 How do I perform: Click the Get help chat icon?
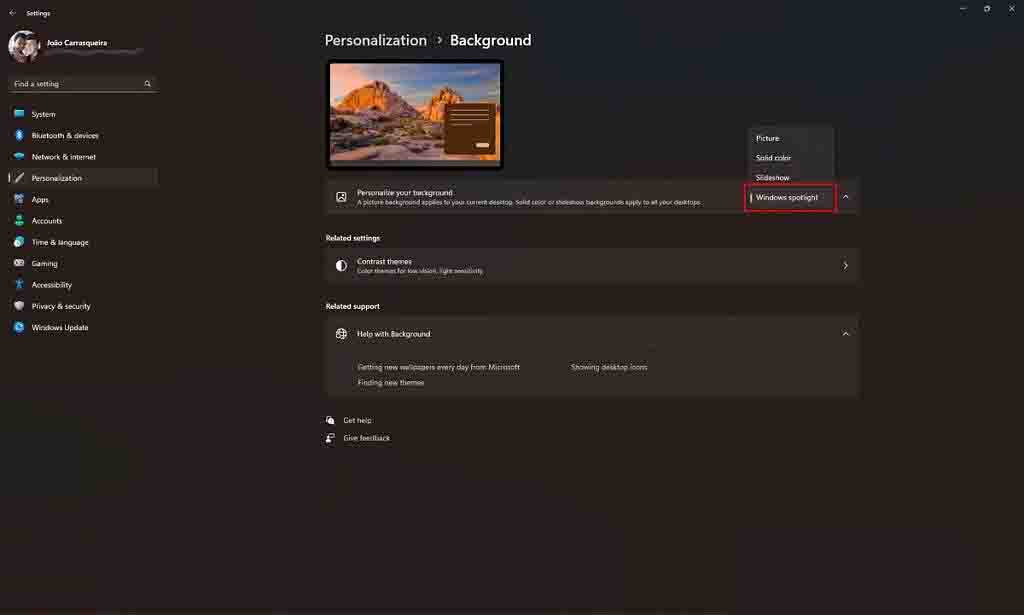[330, 420]
